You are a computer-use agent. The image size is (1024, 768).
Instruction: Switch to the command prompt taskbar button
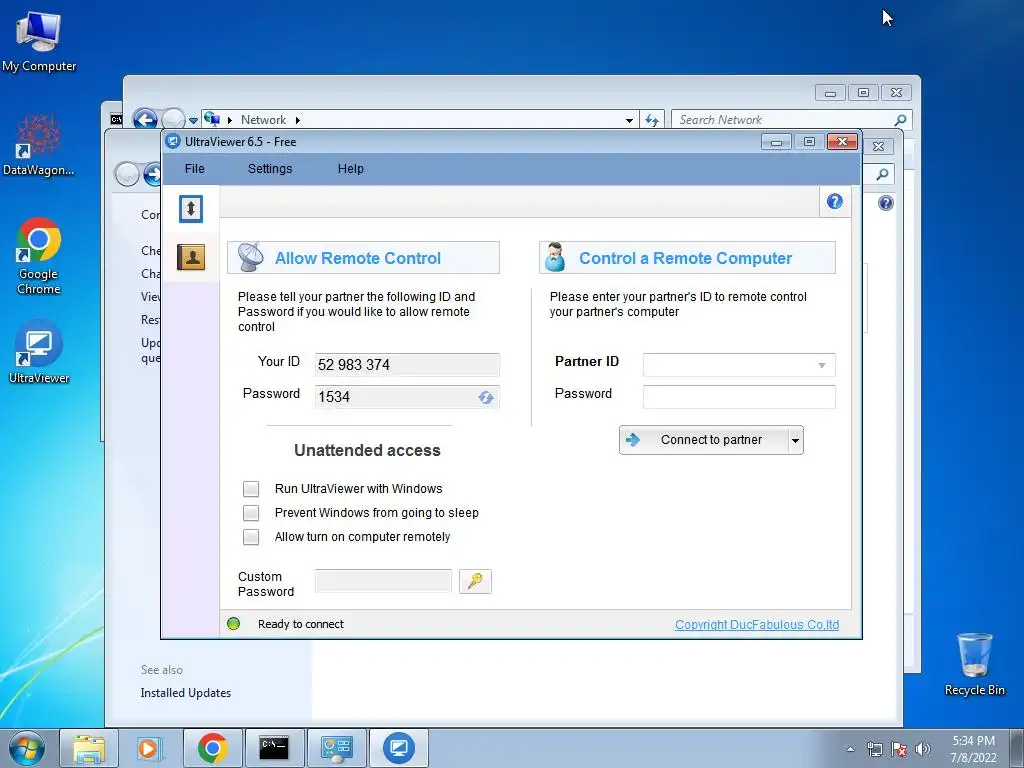274,748
